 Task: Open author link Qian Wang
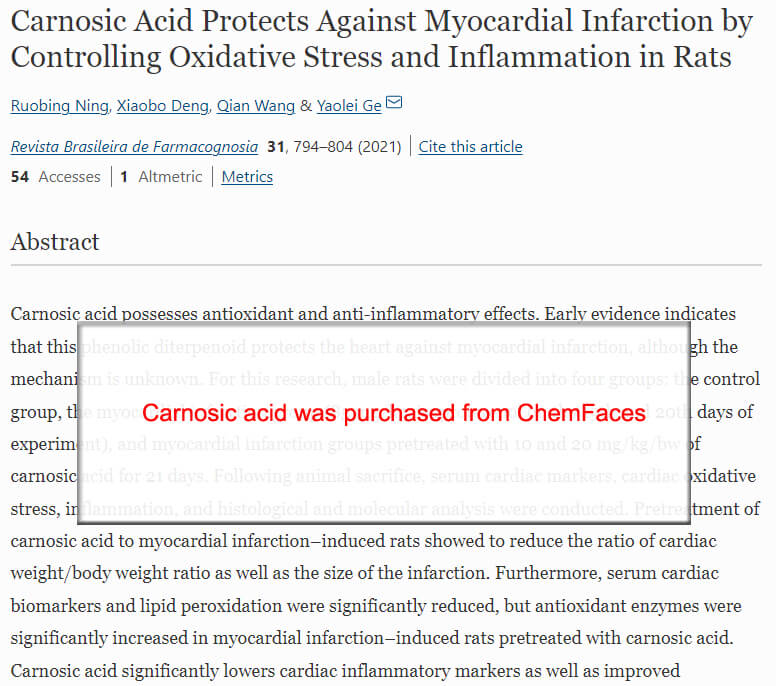(256, 106)
